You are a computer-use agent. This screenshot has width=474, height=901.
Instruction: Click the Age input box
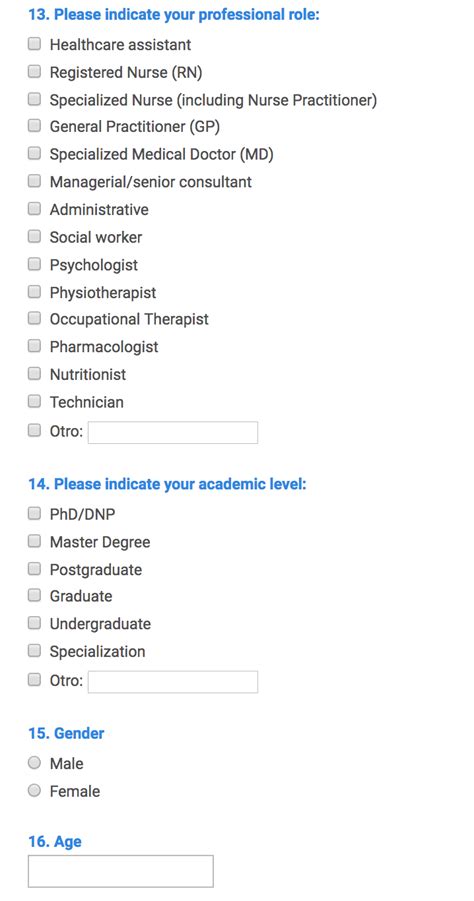121,871
